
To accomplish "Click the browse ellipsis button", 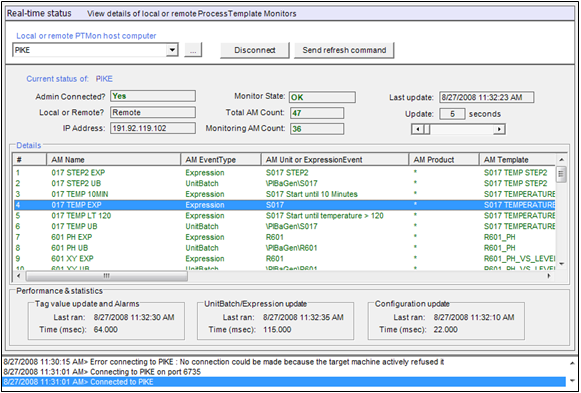I will coord(193,50).
